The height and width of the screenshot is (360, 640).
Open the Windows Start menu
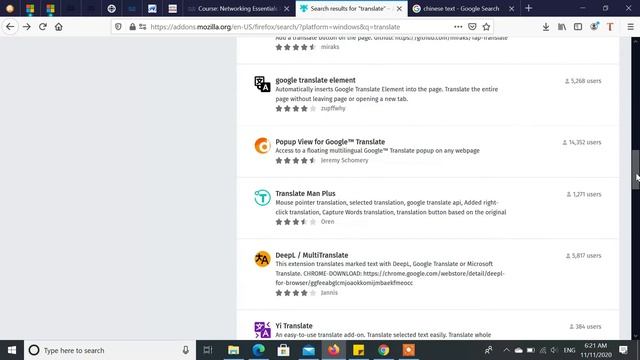(x=12, y=350)
